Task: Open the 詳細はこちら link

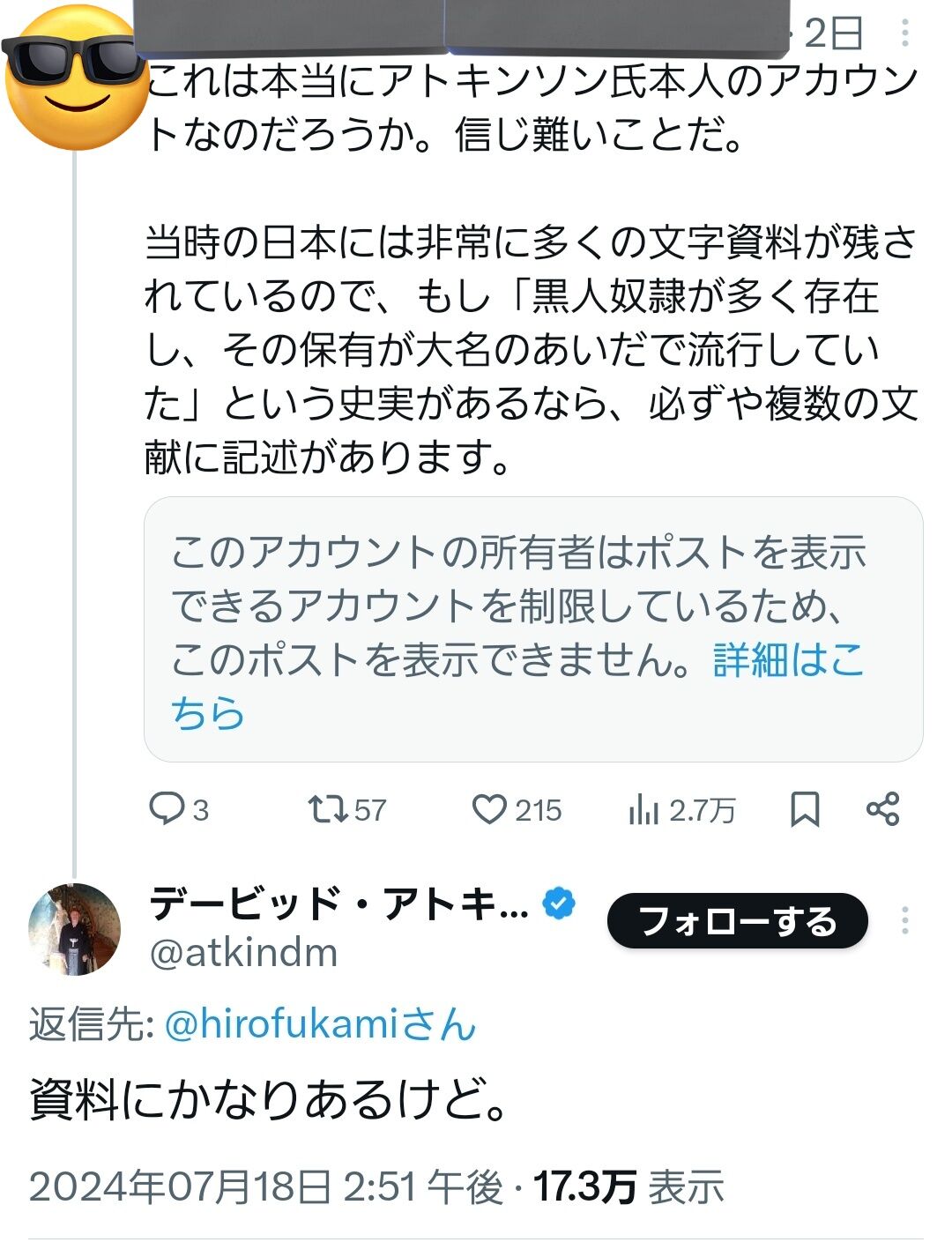Action: coord(517,686)
